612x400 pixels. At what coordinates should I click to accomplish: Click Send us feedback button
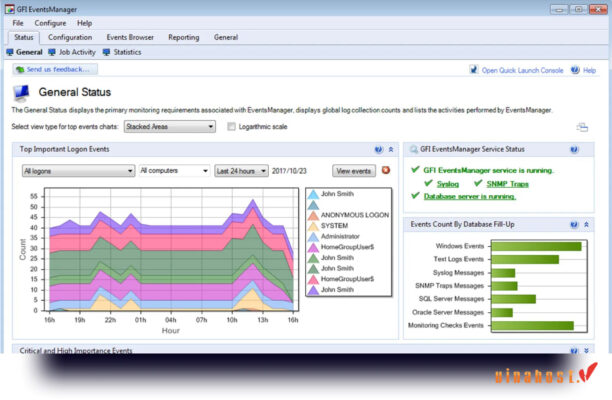pyautogui.click(x=55, y=69)
